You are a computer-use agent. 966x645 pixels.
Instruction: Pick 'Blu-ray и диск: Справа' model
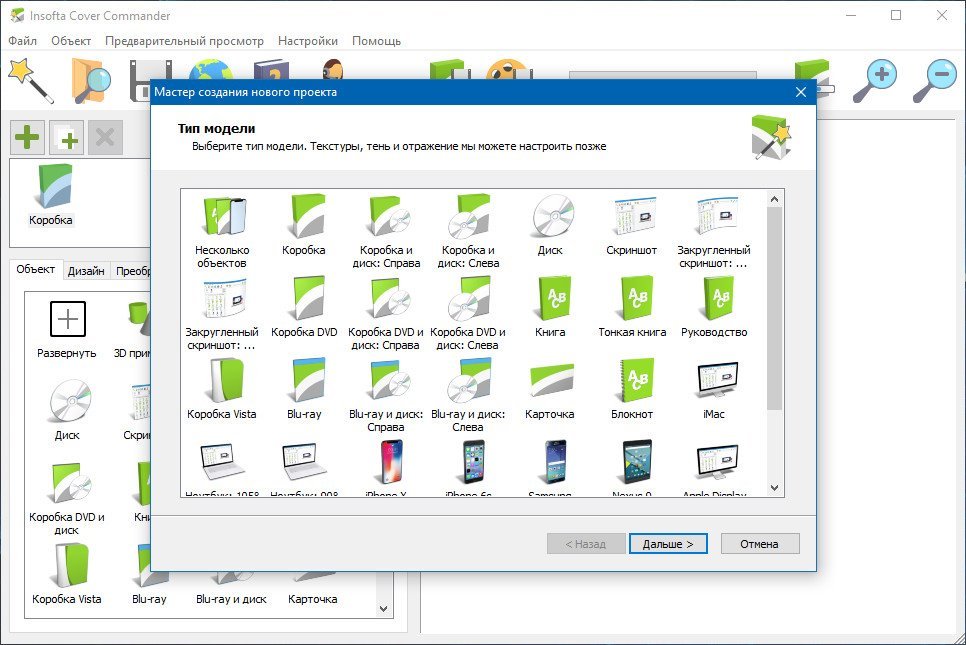[386, 396]
